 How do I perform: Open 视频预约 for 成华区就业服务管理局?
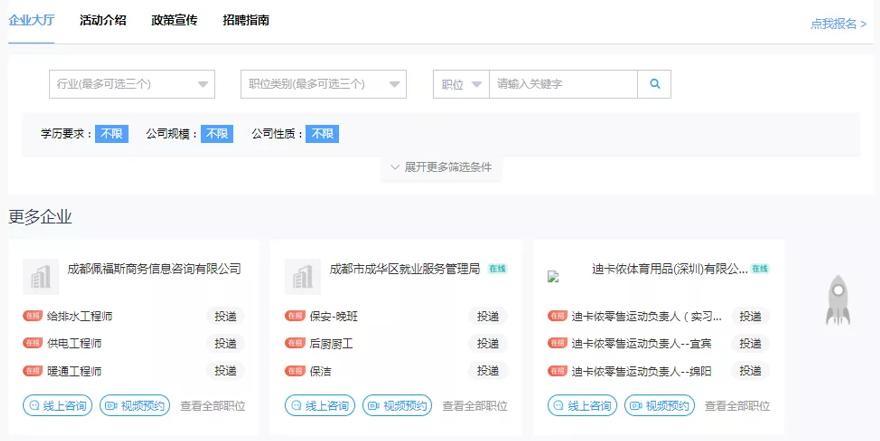coord(397,406)
